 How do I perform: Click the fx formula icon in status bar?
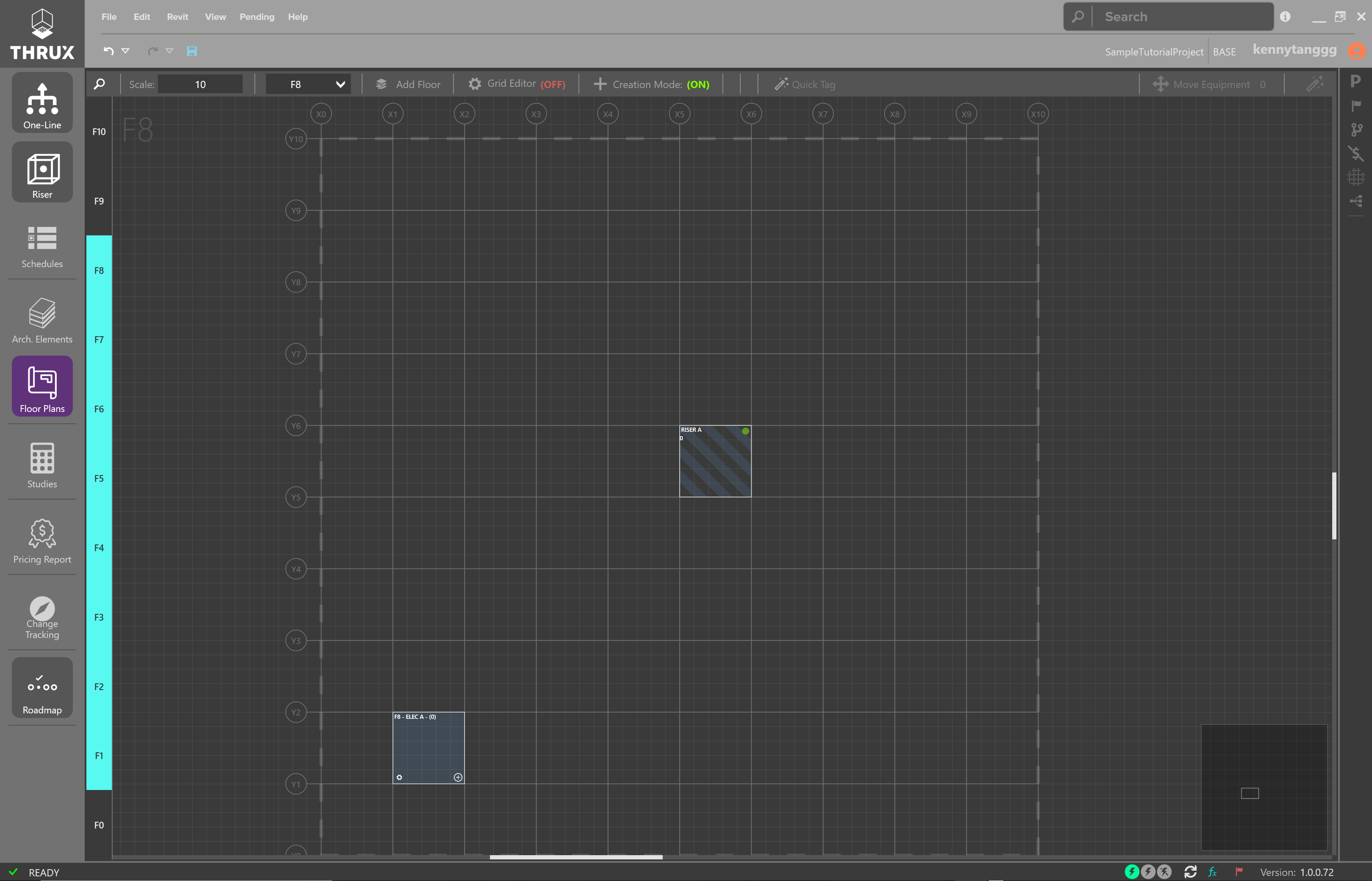[1212, 872]
